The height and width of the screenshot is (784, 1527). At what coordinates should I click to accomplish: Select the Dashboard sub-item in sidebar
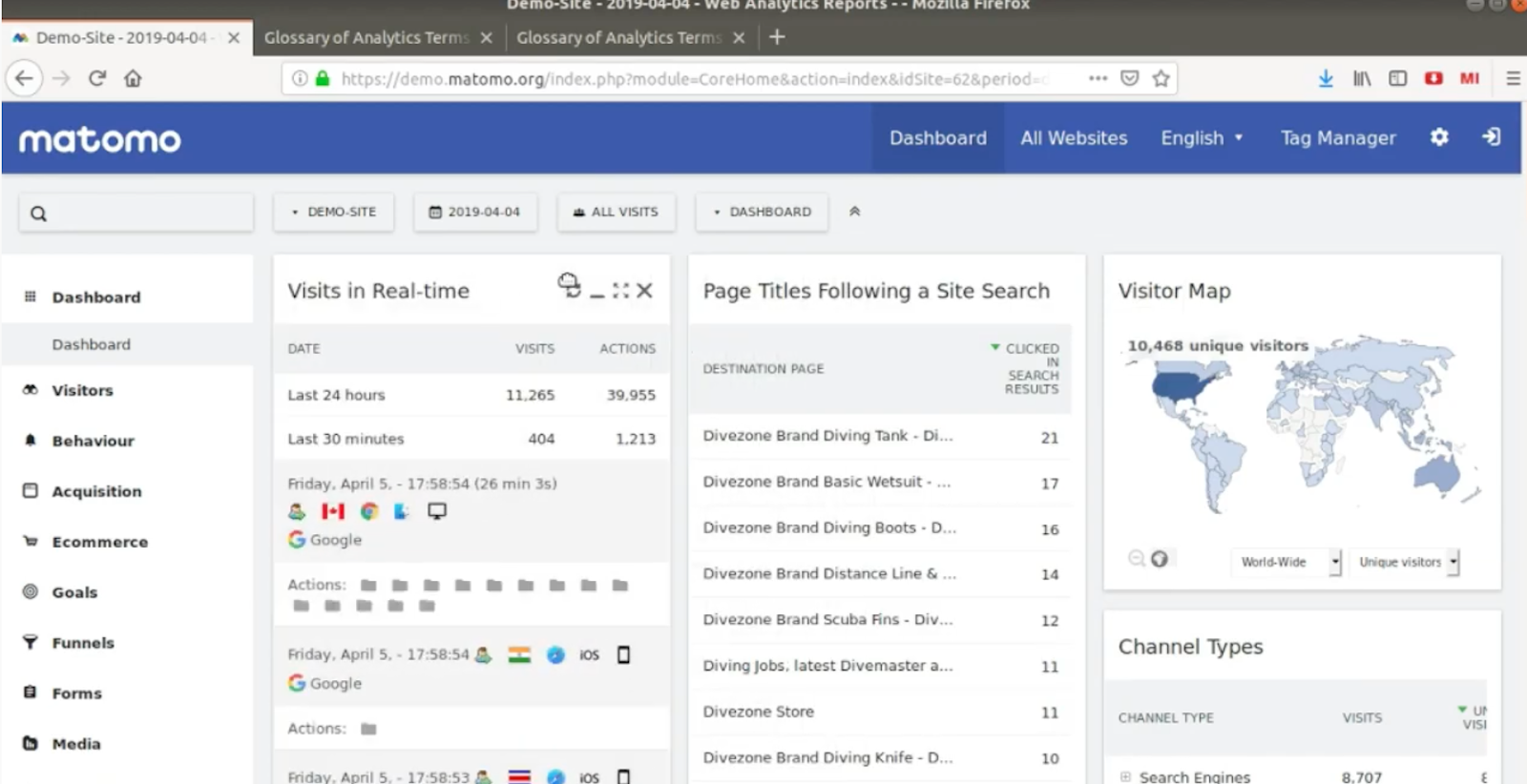[91, 344]
